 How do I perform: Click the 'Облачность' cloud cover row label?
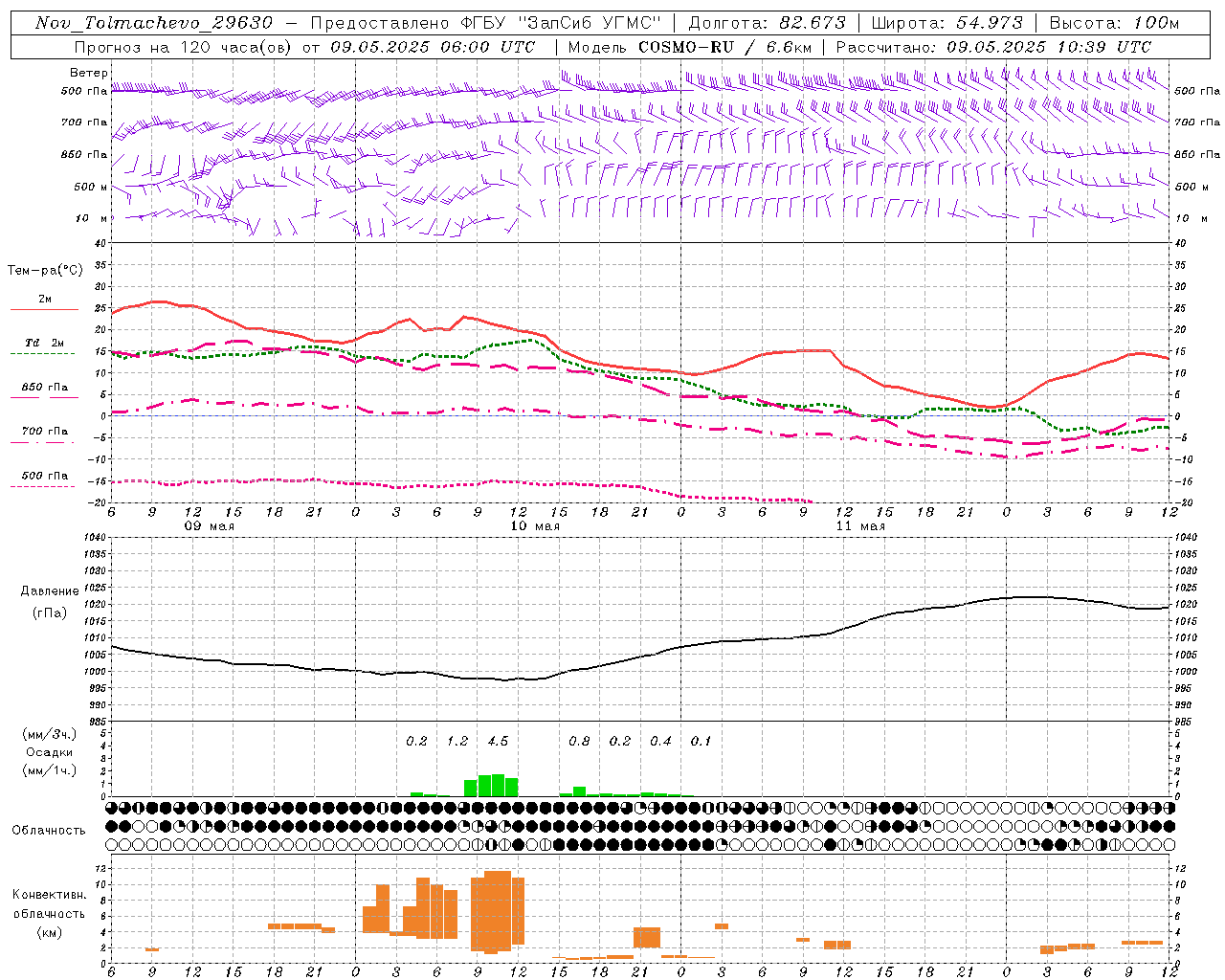[49, 831]
